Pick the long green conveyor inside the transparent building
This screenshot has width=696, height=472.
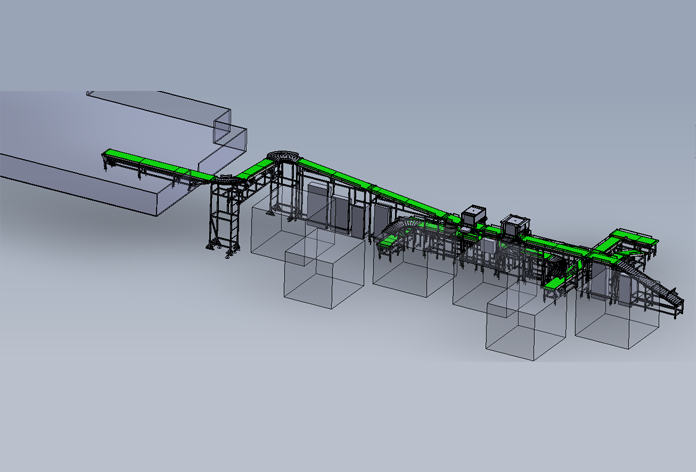point(158,167)
